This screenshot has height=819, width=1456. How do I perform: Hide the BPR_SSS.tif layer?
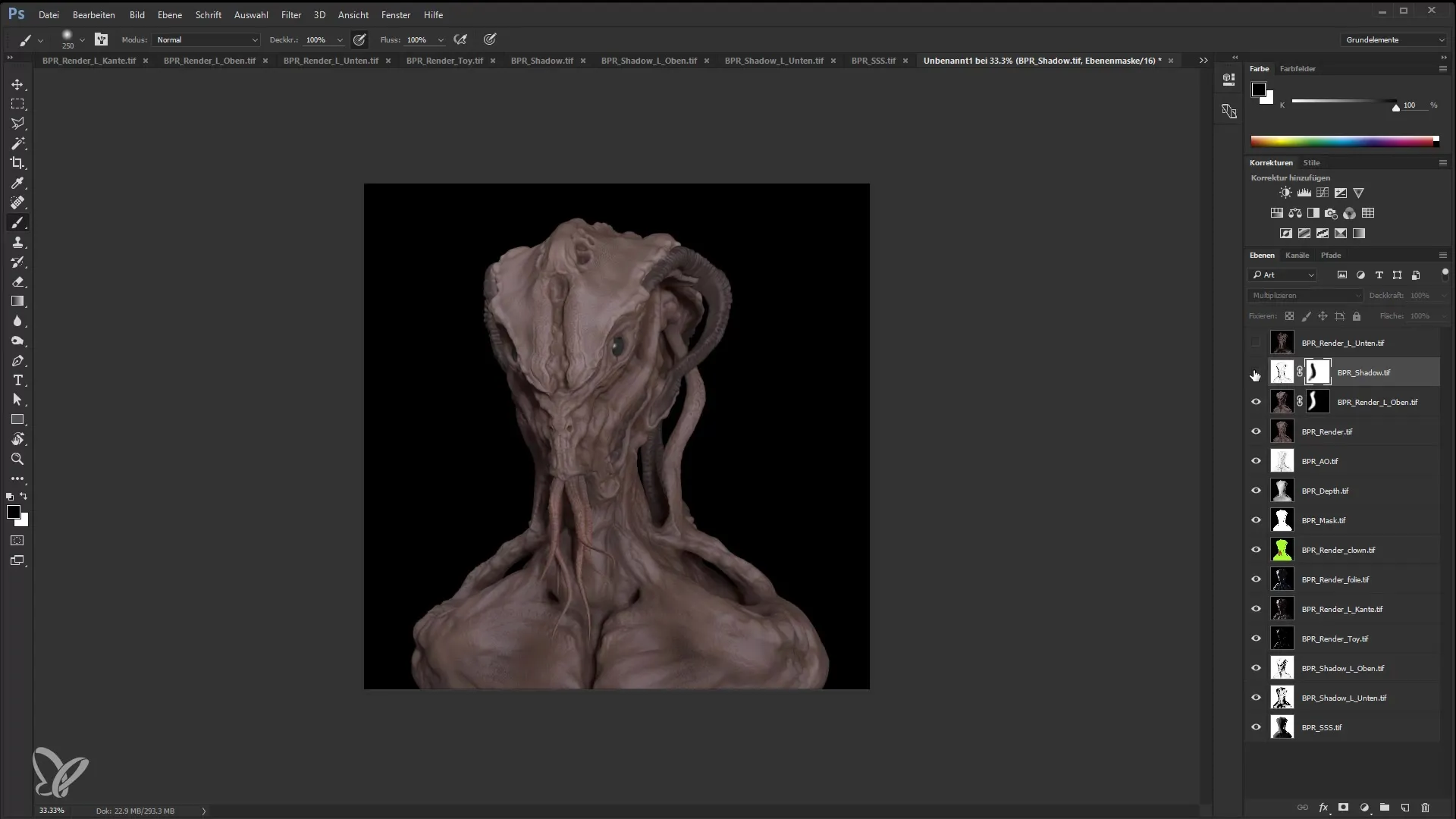[x=1256, y=727]
